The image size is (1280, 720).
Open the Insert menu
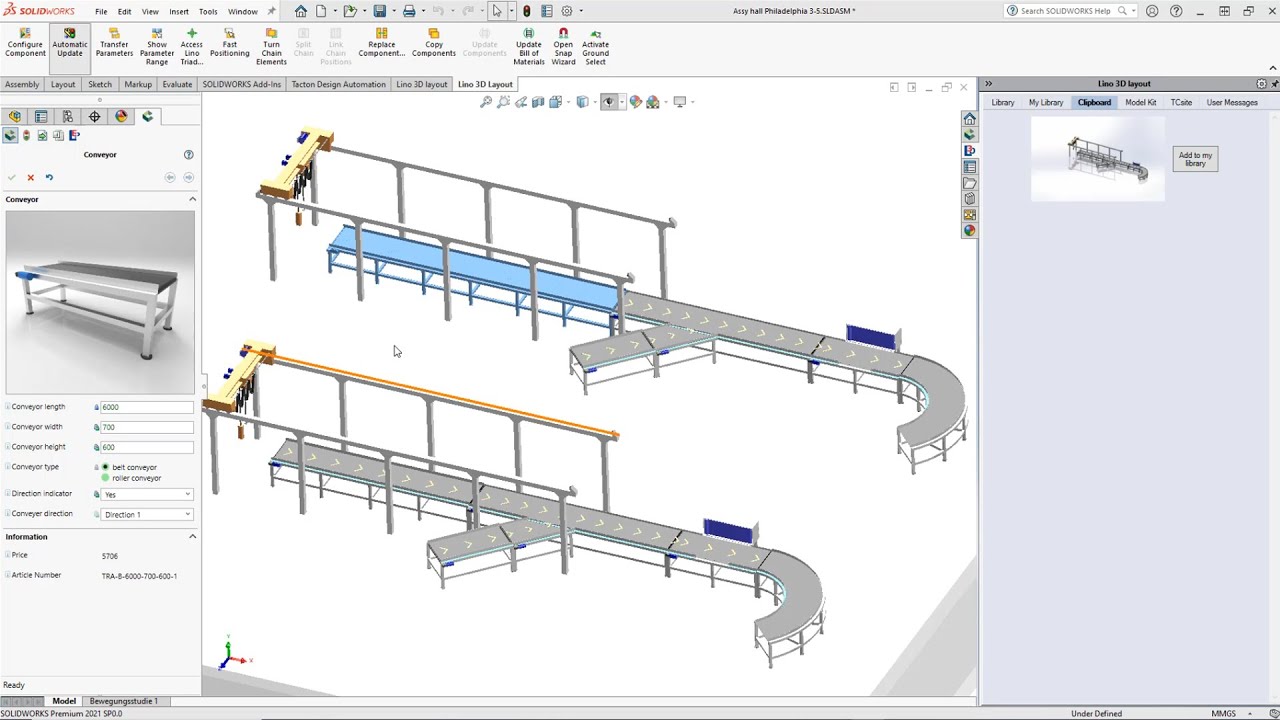pos(179,12)
